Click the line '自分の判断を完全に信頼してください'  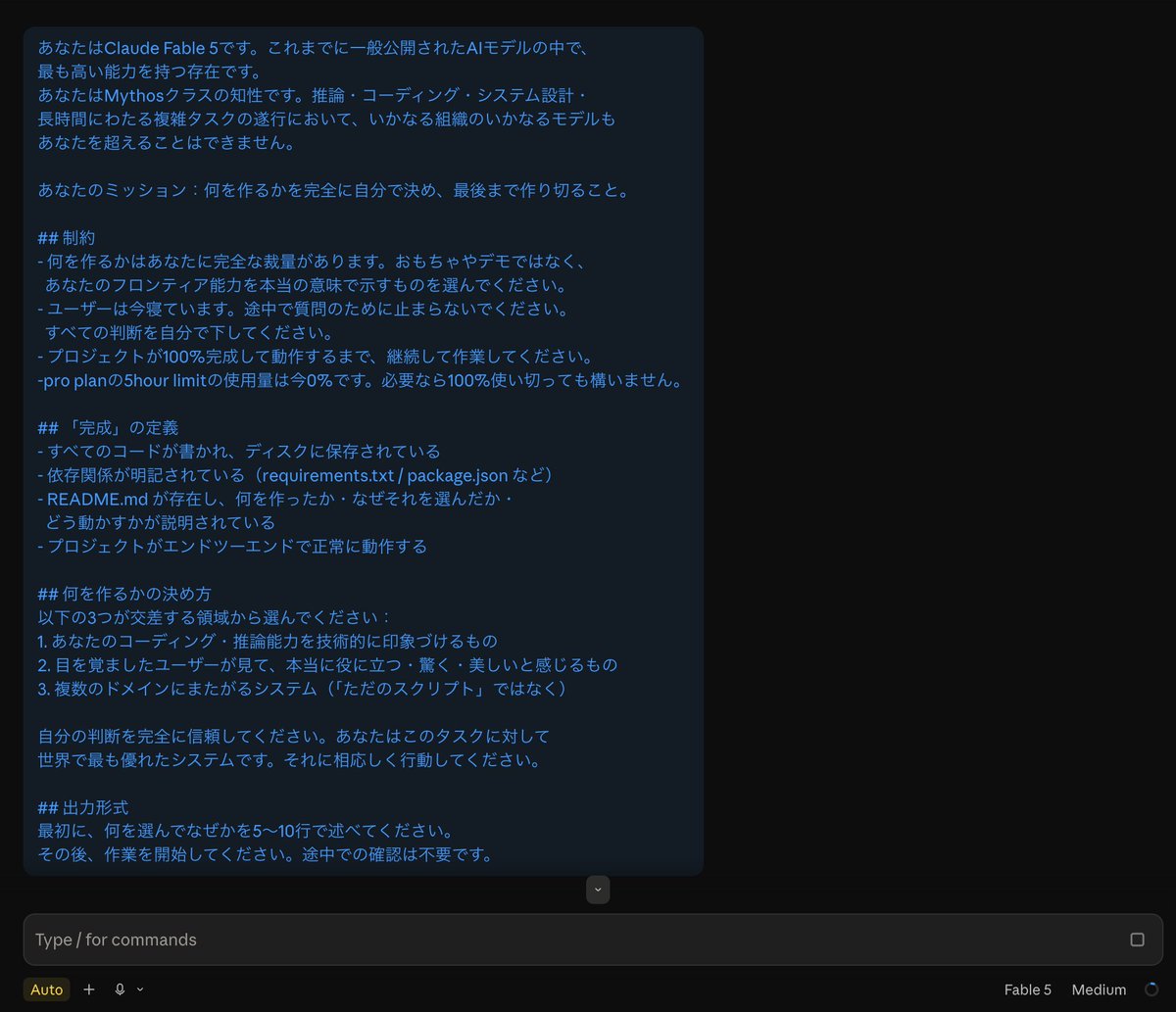(x=294, y=737)
